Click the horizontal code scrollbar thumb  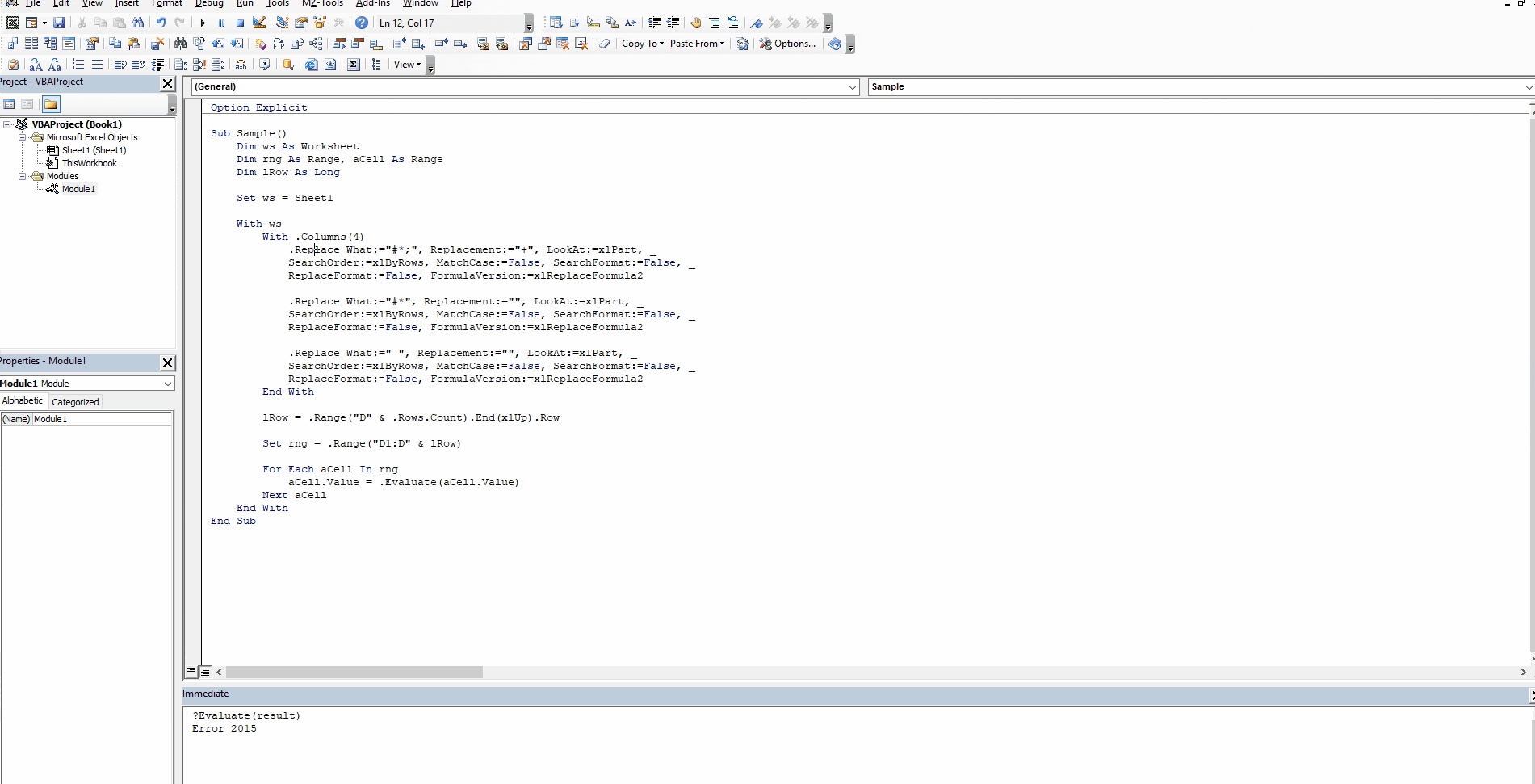[x=354, y=672]
